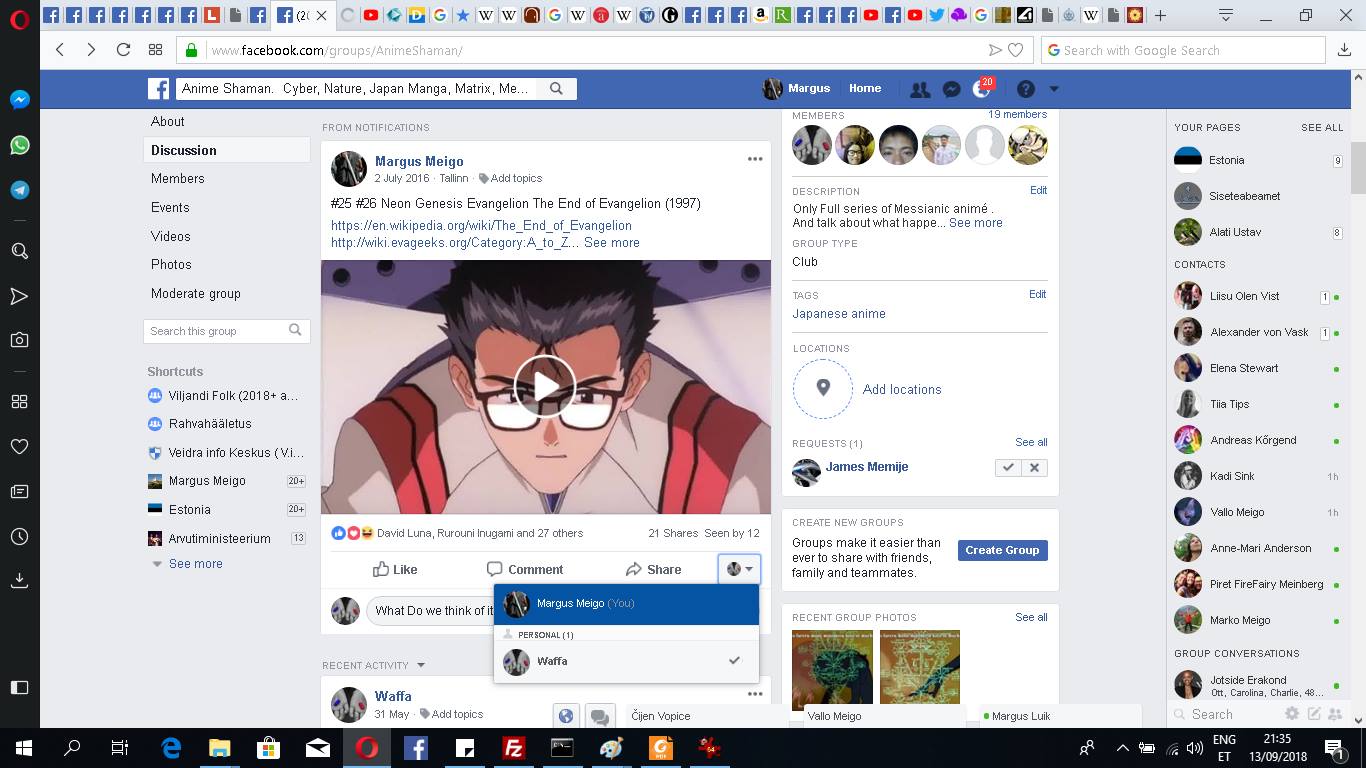1366x768 pixels.
Task: Go to the group's Videos section
Action: click(x=171, y=236)
